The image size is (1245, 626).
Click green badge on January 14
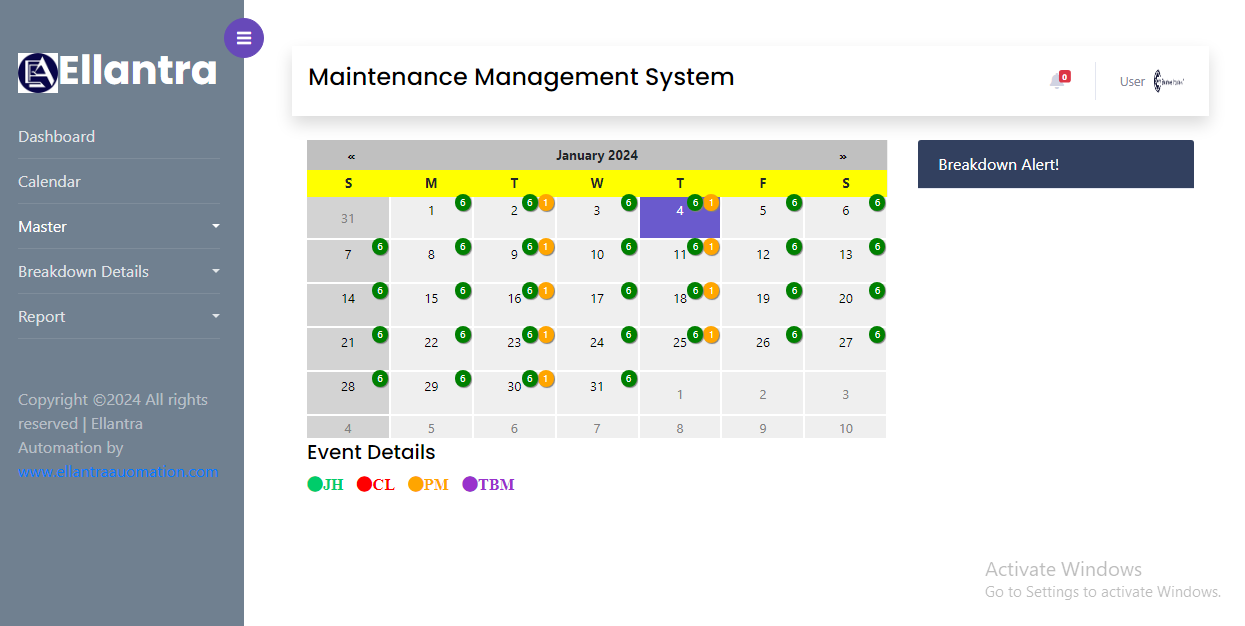tap(380, 291)
